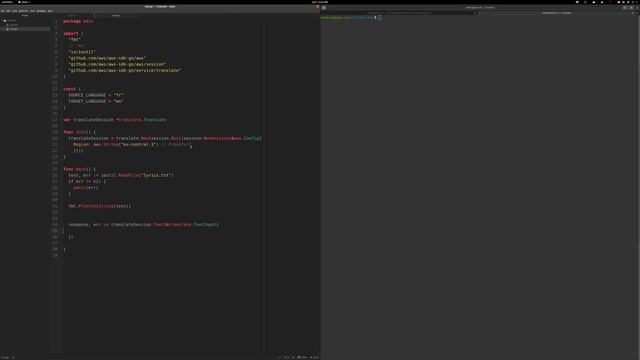Open the Packages menu in Atom

tap(41, 11)
